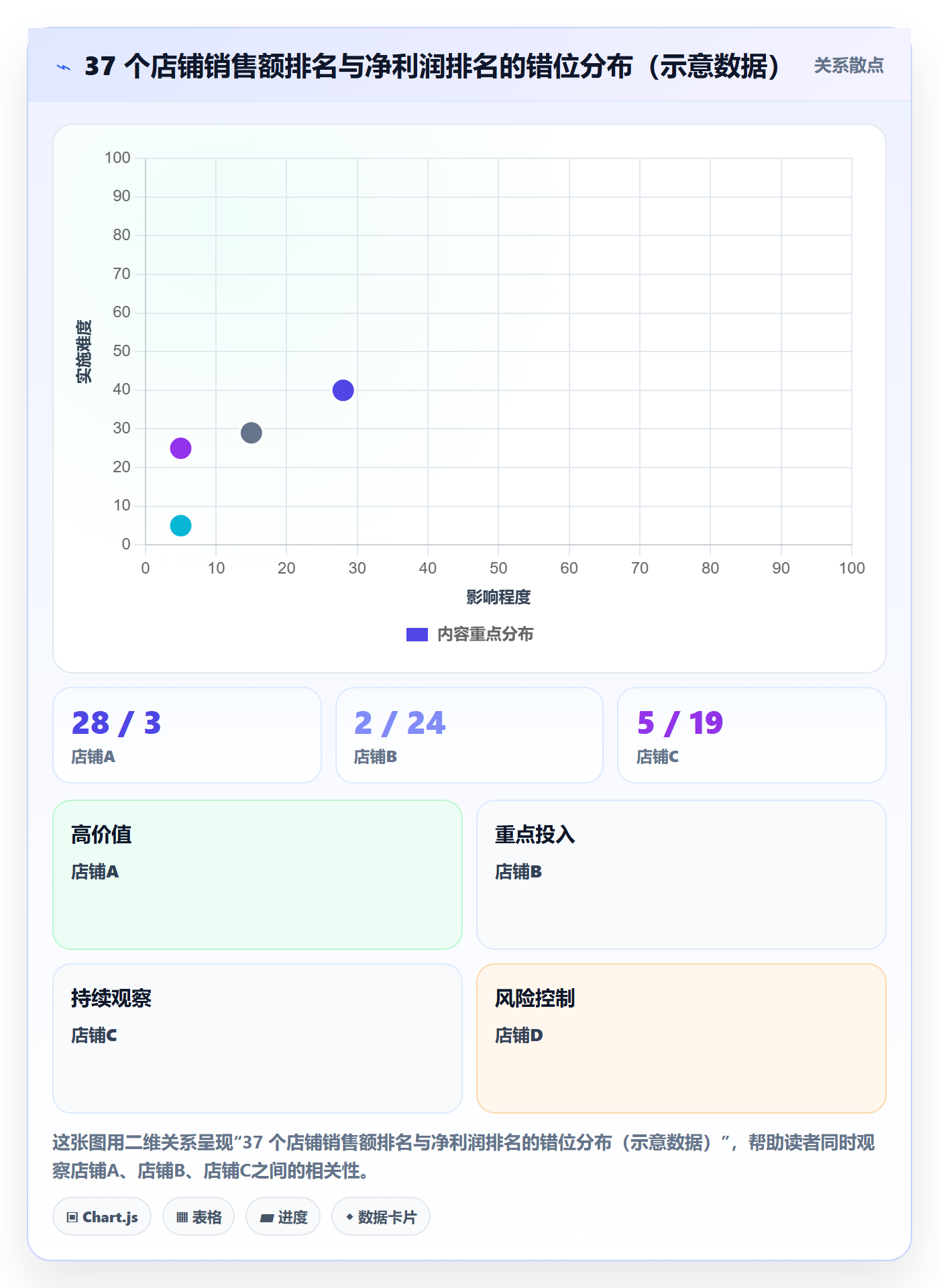Click 店铺A in the 高价值 card
The width and height of the screenshot is (939, 1288).
[95, 871]
